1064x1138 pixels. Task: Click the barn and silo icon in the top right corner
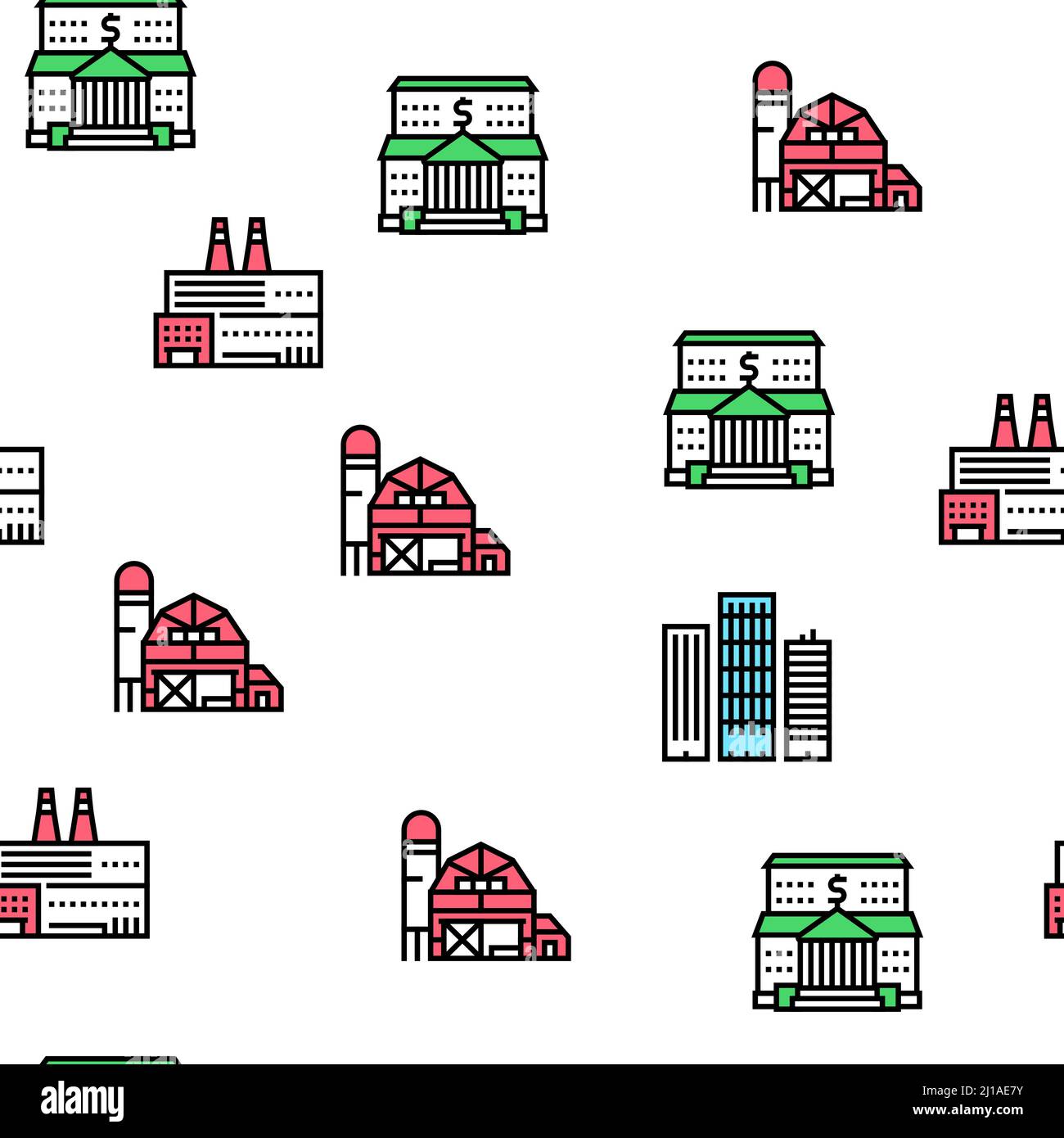pyautogui.click(x=836, y=137)
